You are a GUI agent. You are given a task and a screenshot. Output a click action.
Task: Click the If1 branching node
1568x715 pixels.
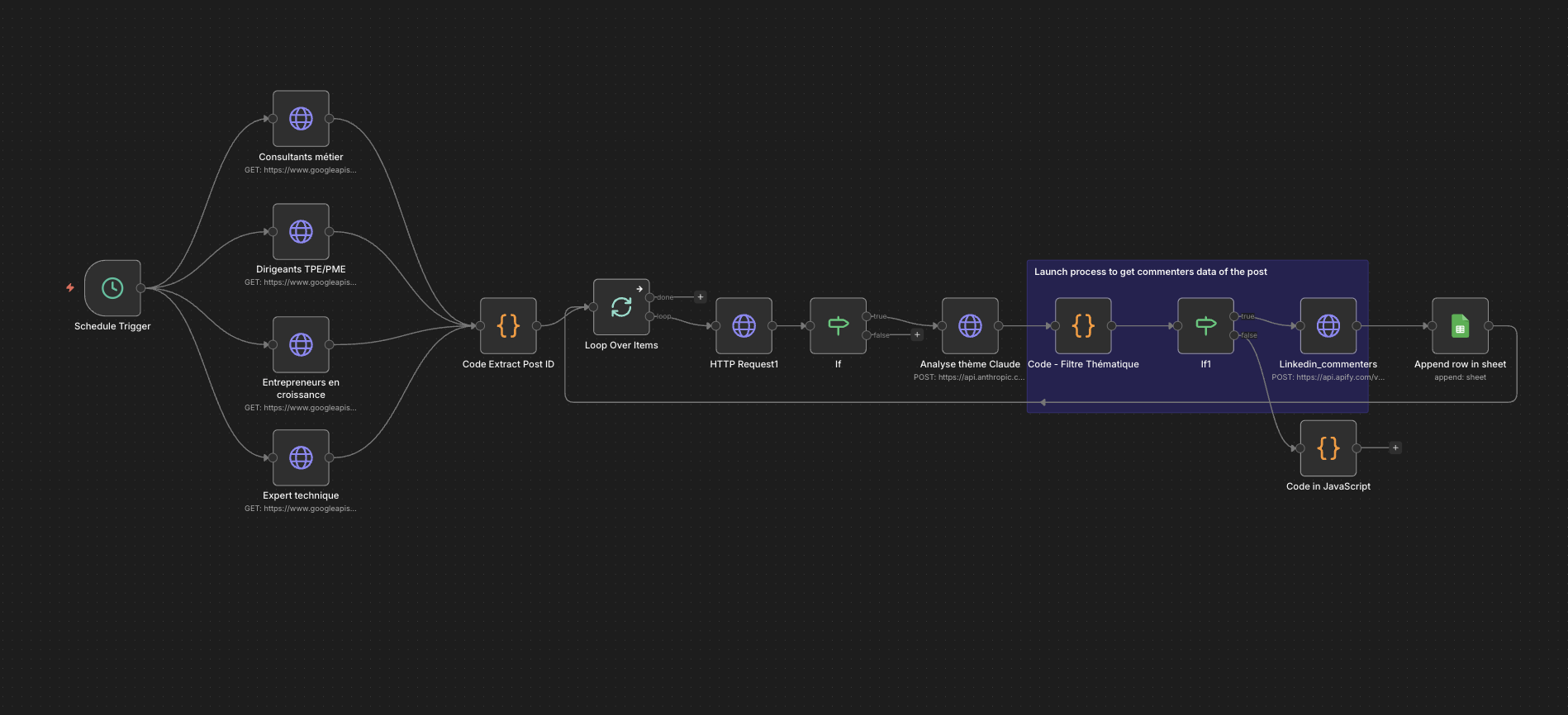coord(1205,326)
